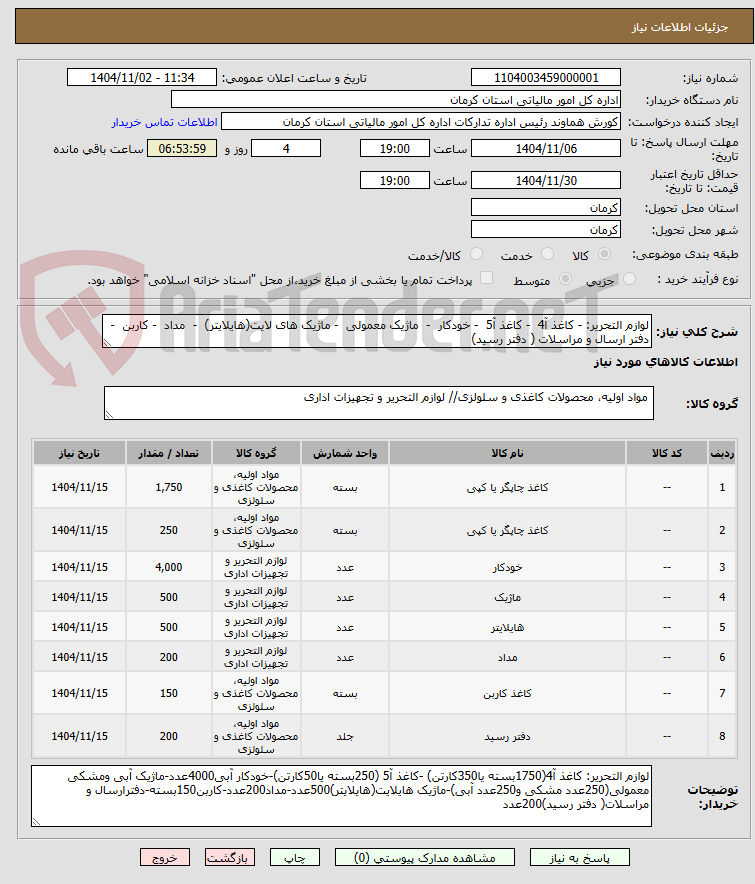Click the تعداد / مقدار column header
The width and height of the screenshot is (755, 884).
169,453
